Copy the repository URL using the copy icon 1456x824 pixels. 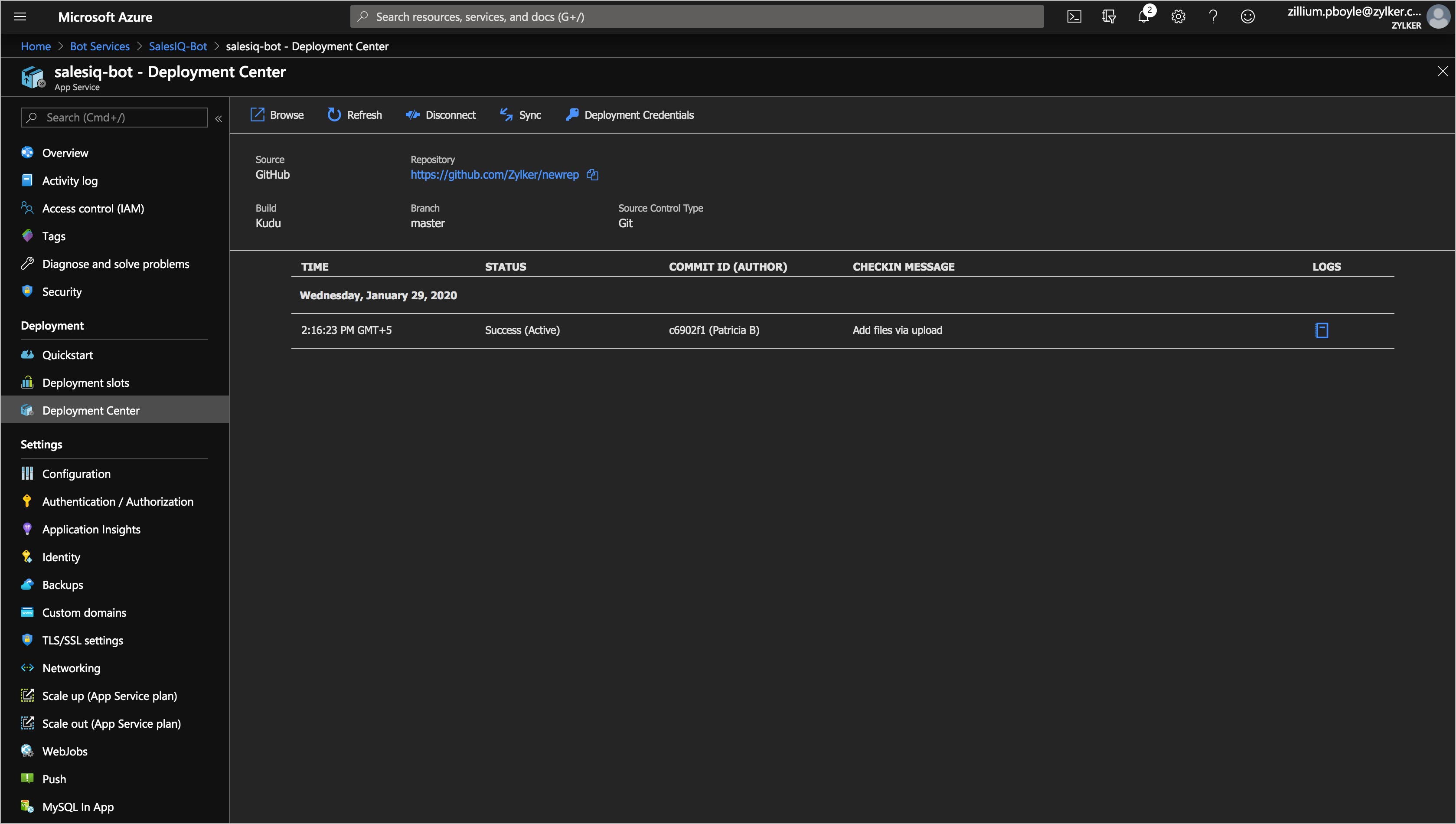(592, 175)
